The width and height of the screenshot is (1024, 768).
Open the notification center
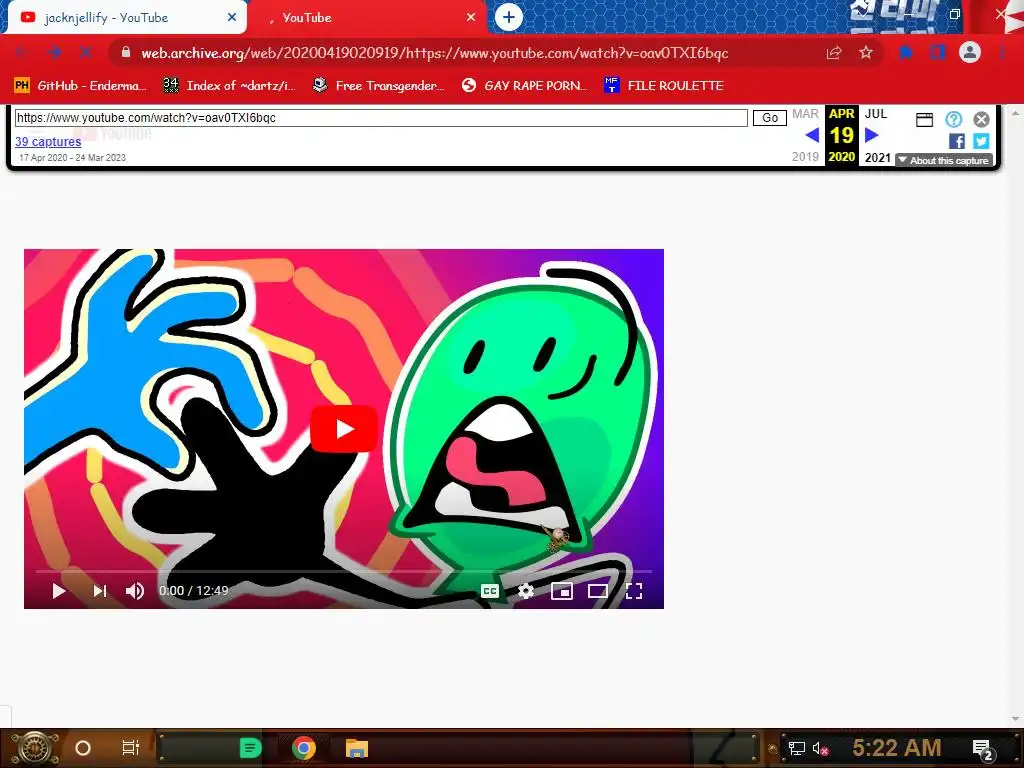[983, 749]
